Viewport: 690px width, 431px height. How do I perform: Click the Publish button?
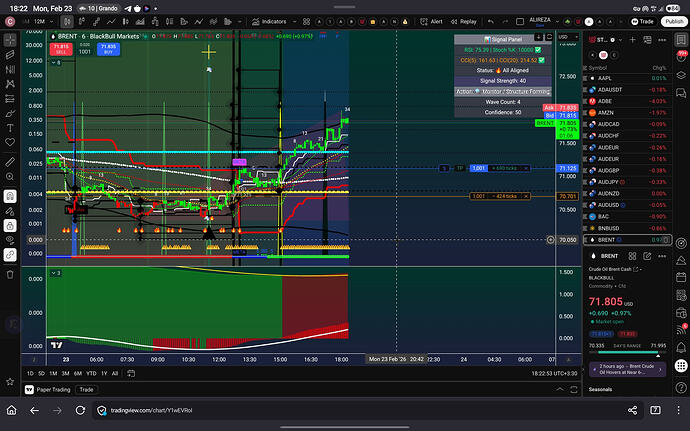click(674, 22)
